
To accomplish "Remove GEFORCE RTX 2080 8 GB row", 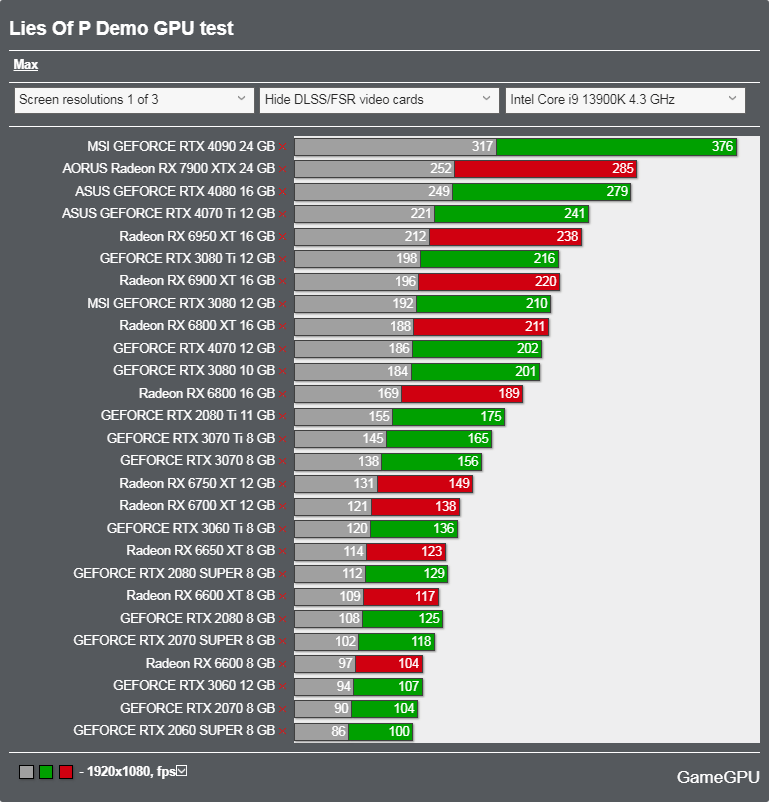I will click(282, 619).
